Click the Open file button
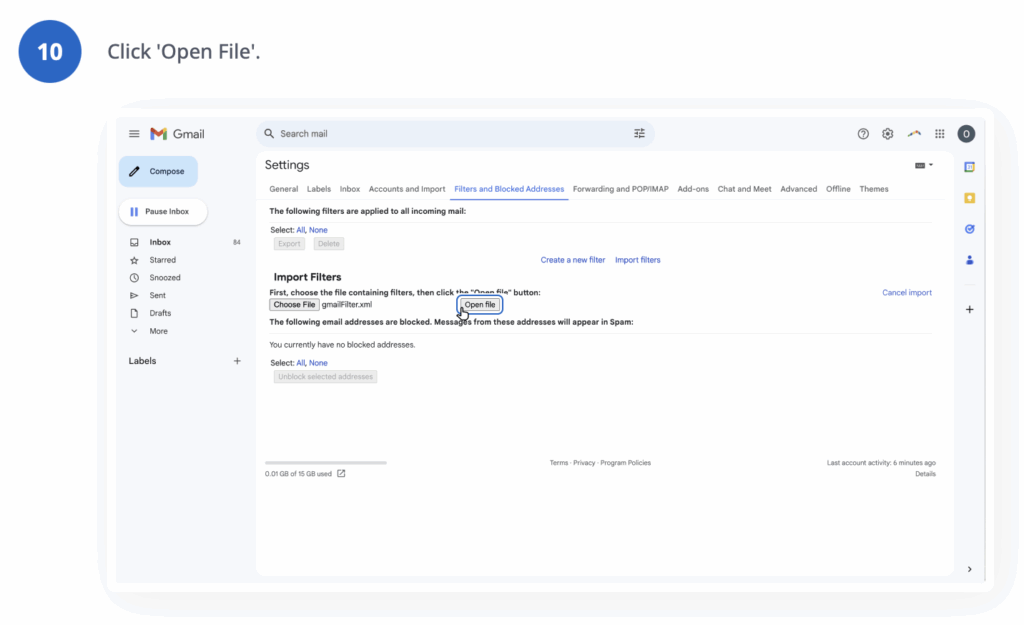Image resolution: width=1024 pixels, height=625 pixels. [479, 304]
